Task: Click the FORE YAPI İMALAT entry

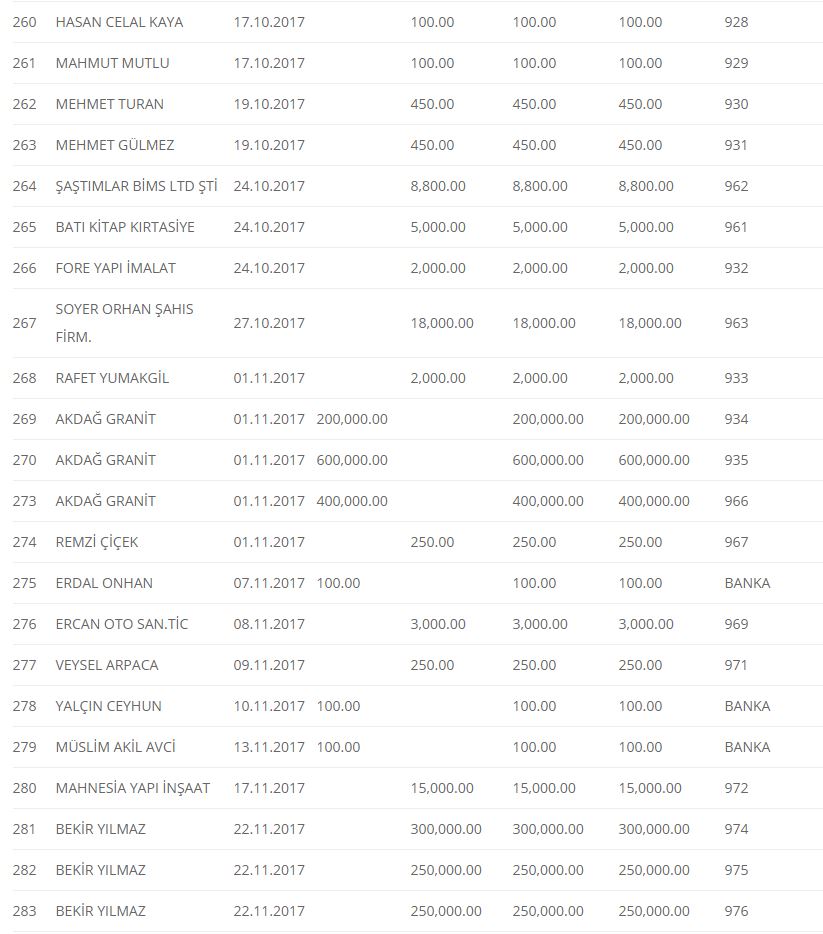Action: [x=115, y=268]
